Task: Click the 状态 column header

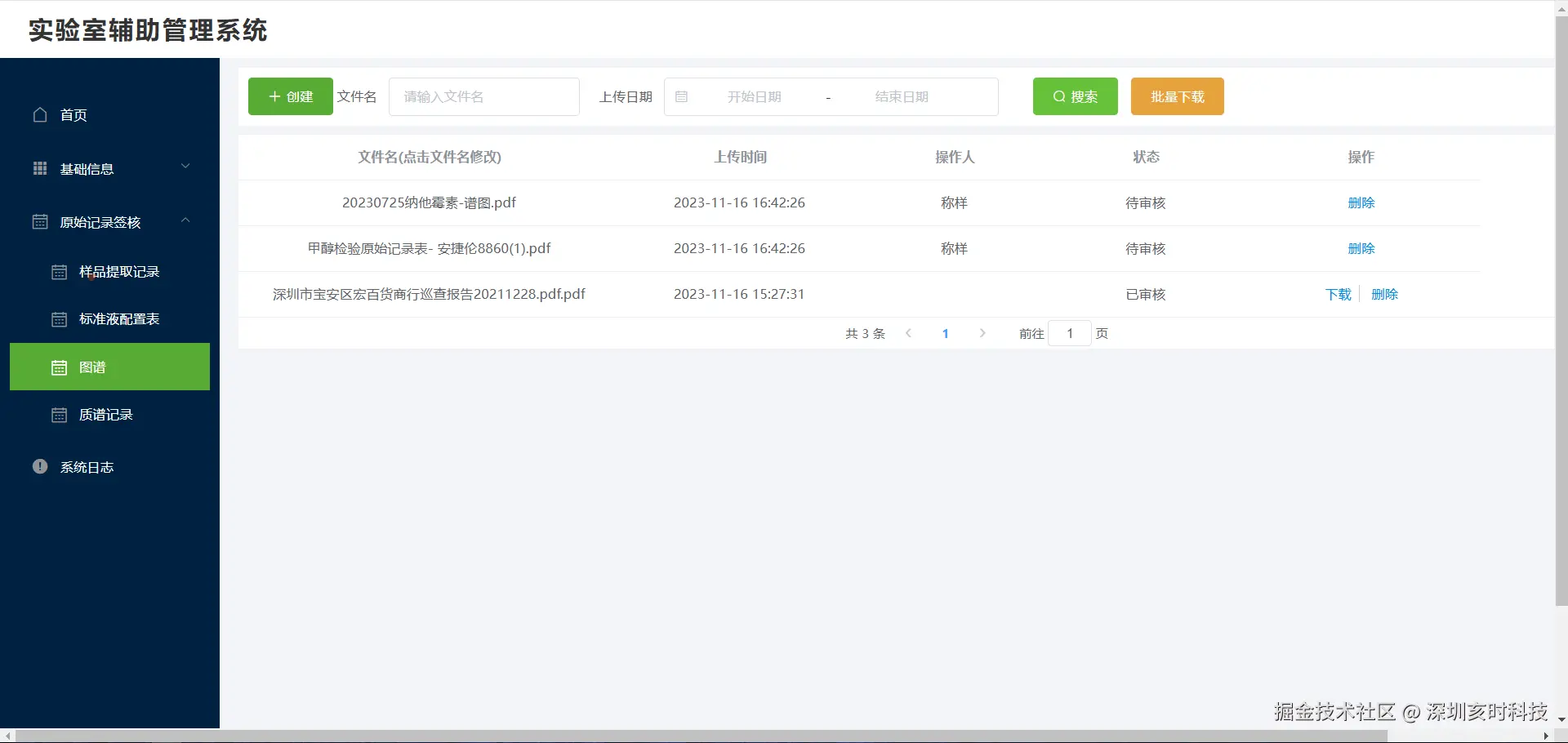Action: click(1146, 157)
